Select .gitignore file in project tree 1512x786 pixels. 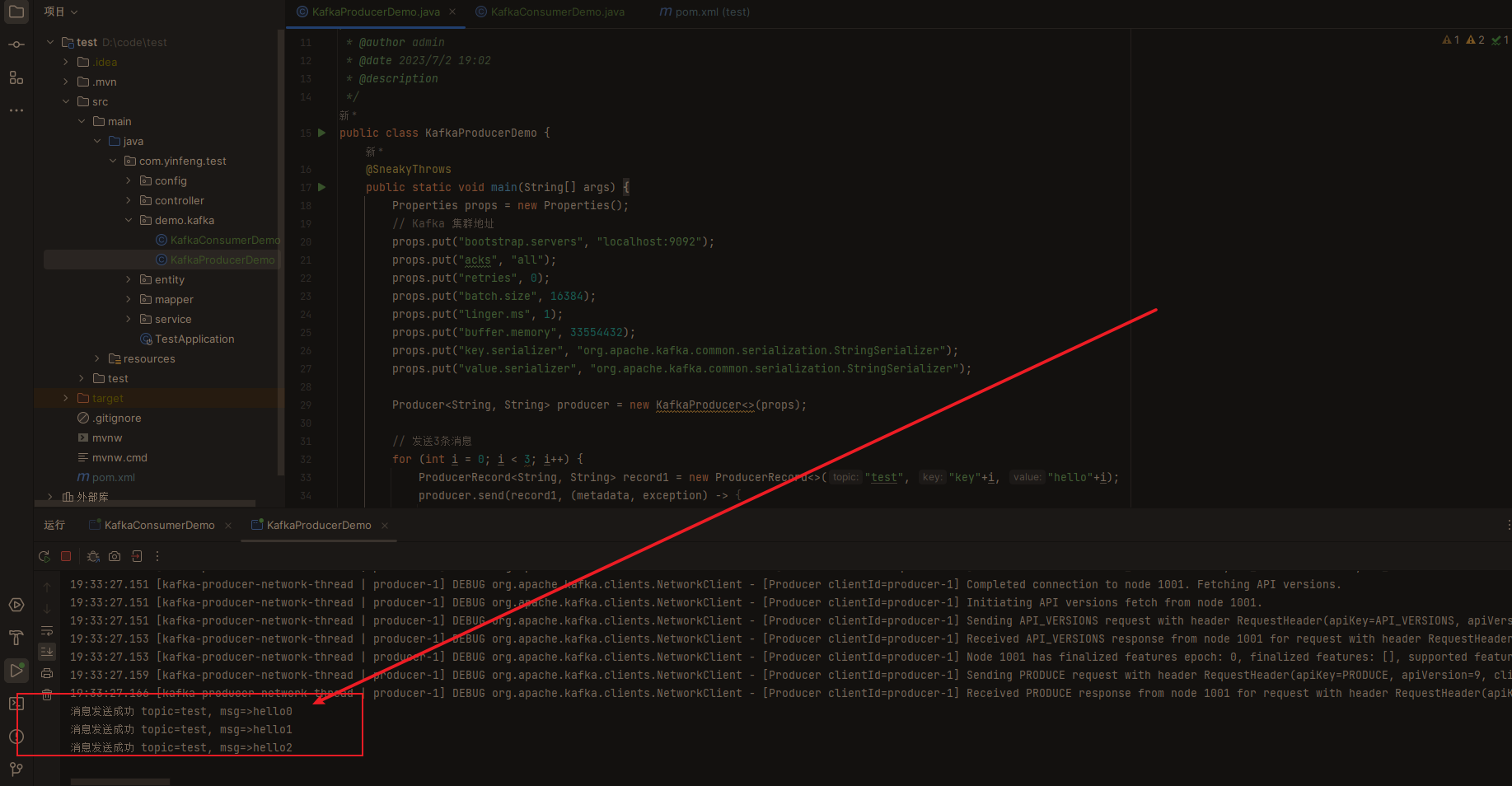coord(109,418)
